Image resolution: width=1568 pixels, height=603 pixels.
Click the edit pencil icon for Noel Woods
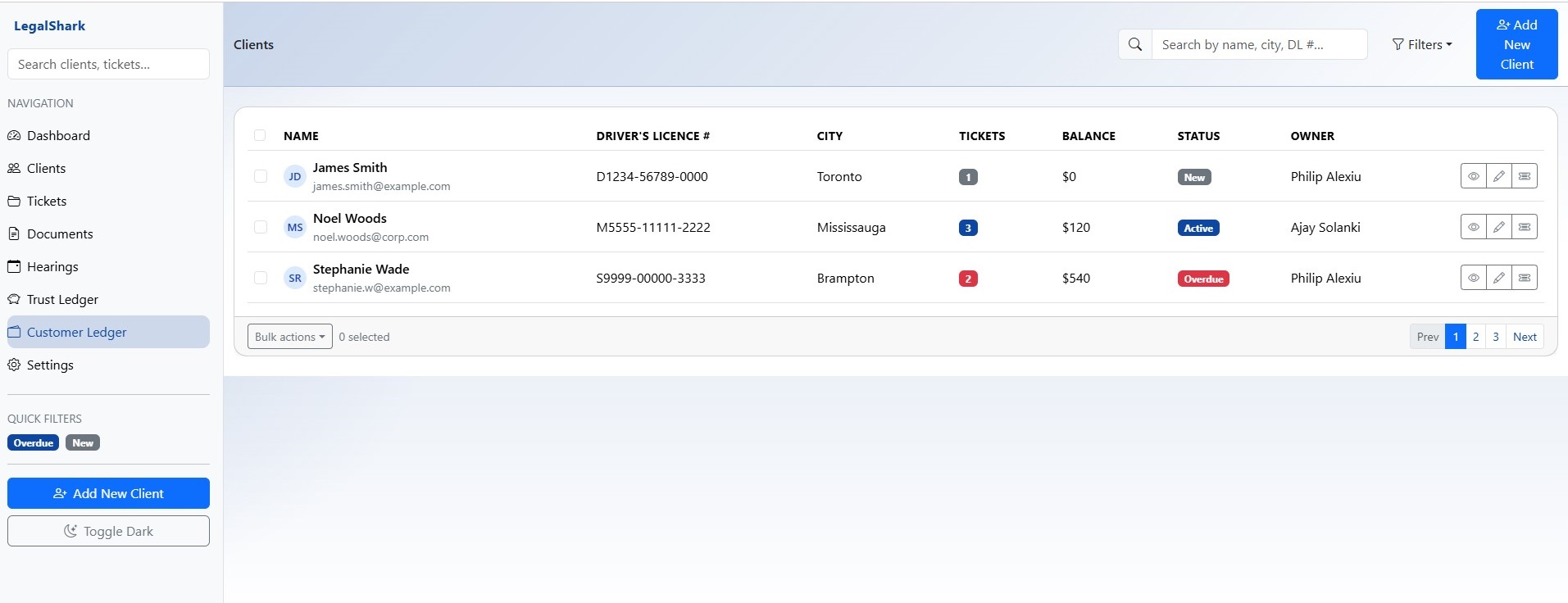point(1498,227)
